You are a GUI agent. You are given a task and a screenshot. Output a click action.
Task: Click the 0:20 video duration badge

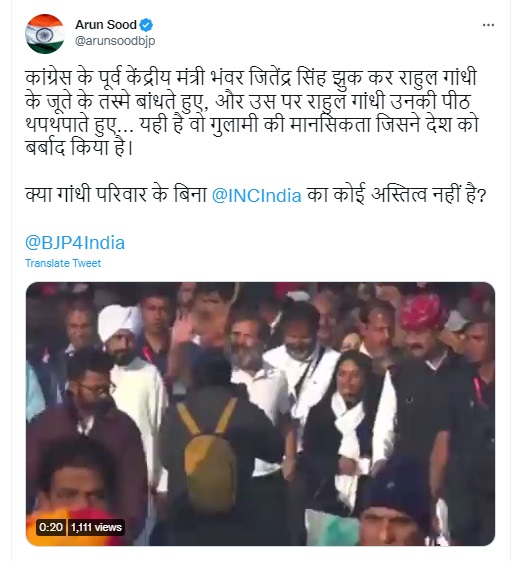click(51, 527)
